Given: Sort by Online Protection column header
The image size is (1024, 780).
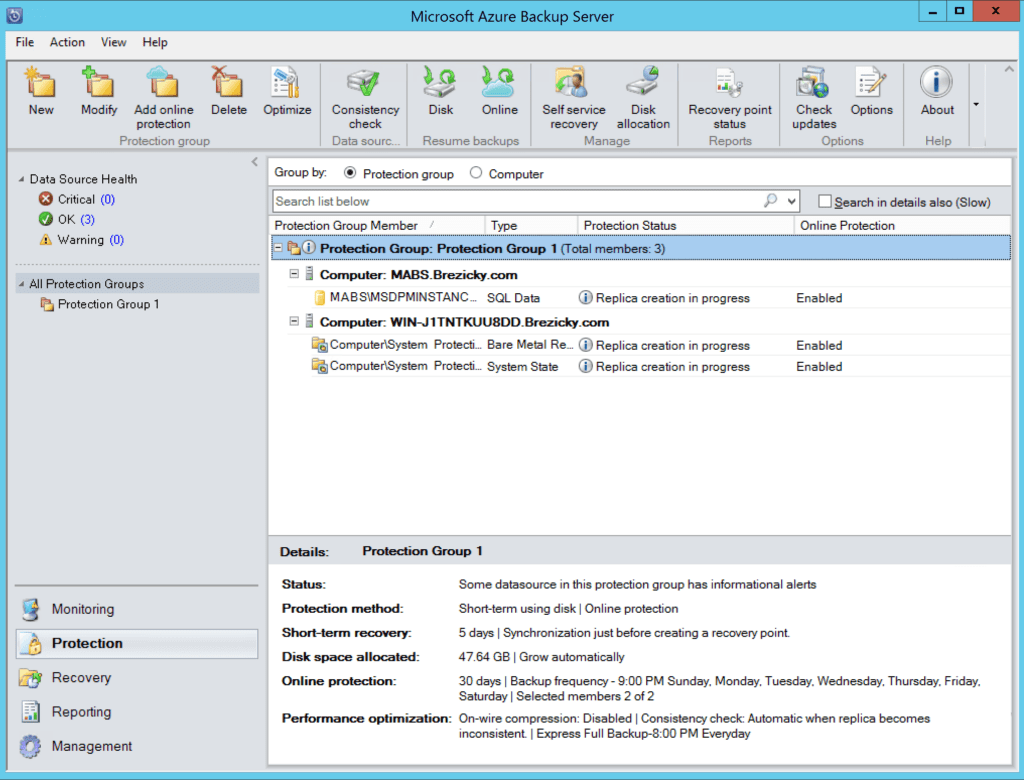Looking at the screenshot, I should pyautogui.click(x=902, y=225).
